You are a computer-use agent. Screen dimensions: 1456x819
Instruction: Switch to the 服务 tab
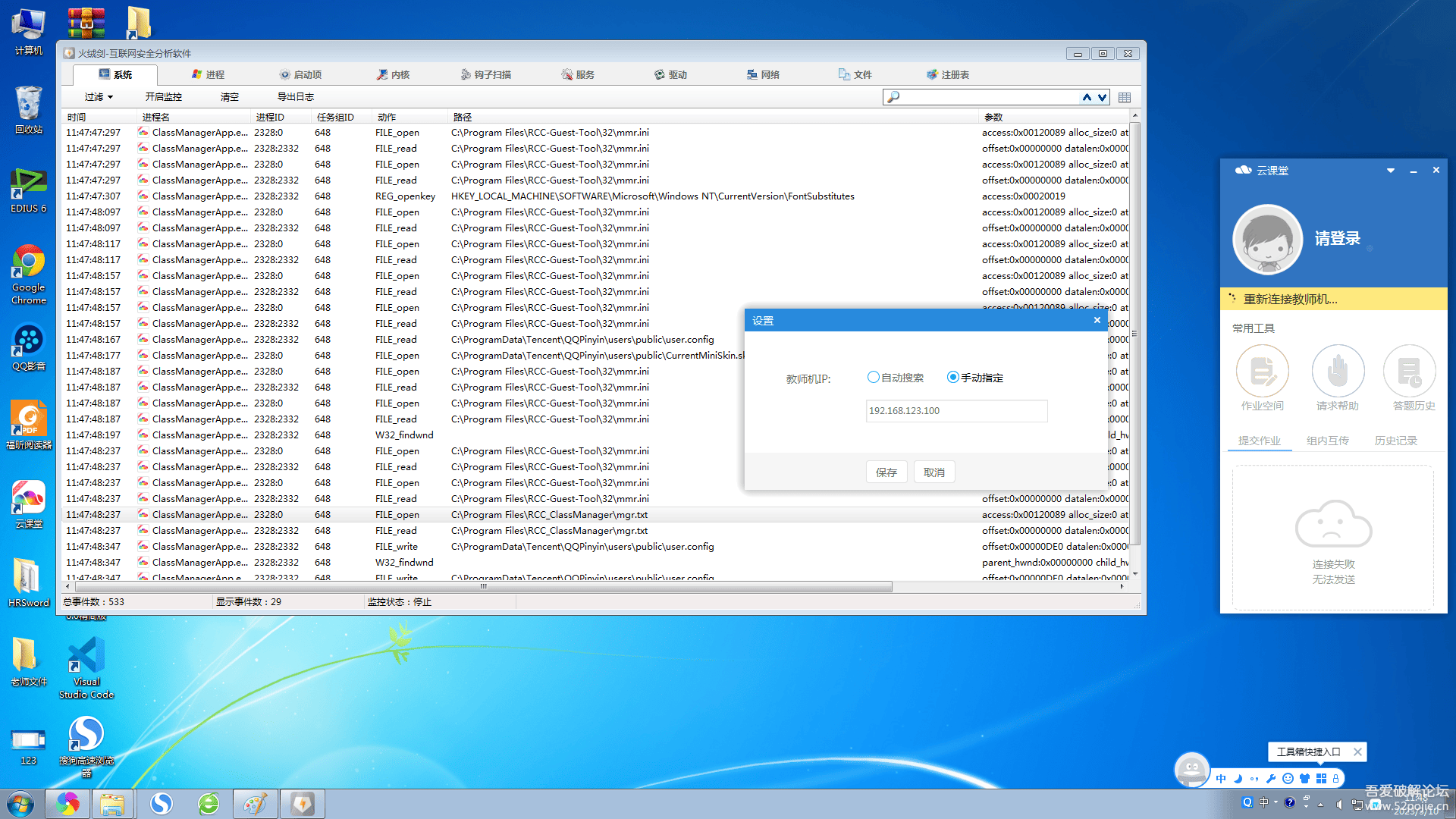(578, 74)
